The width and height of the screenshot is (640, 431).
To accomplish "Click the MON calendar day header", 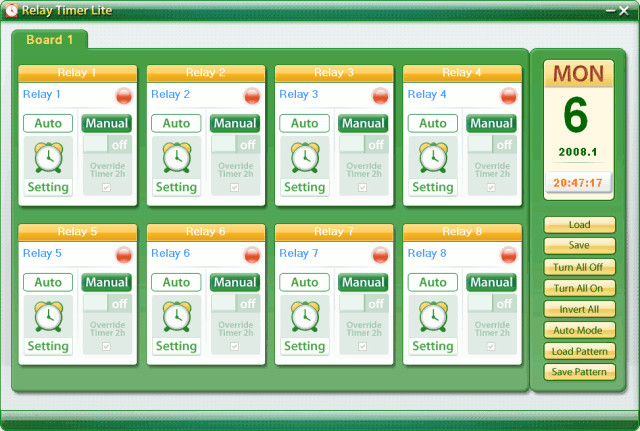I will pos(578,74).
